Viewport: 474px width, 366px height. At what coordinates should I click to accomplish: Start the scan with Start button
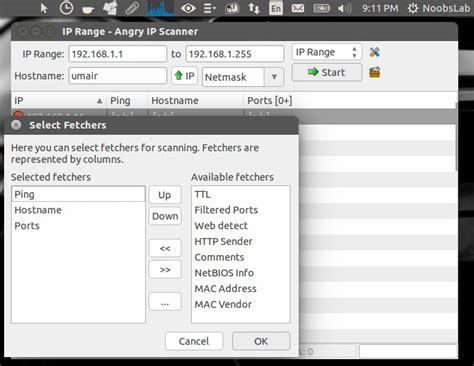(327, 72)
